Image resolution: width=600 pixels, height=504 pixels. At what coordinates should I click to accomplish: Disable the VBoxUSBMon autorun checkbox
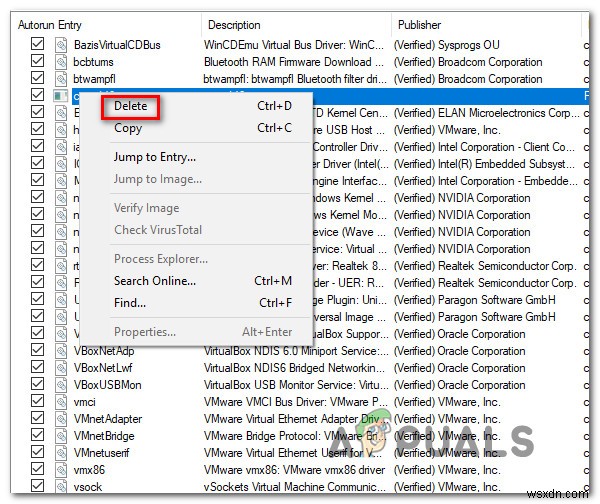pyautogui.click(x=38, y=384)
